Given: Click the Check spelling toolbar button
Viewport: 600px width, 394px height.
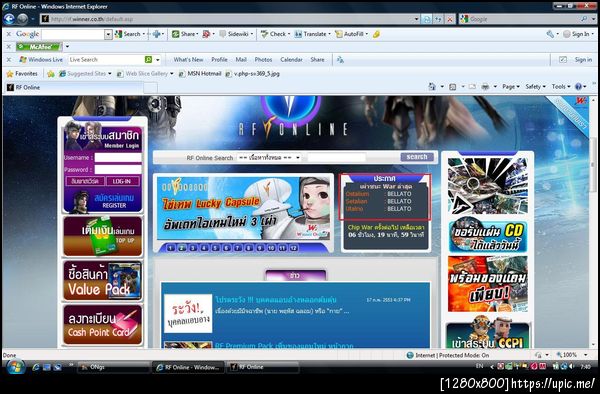Looking at the screenshot, I should click(274, 34).
